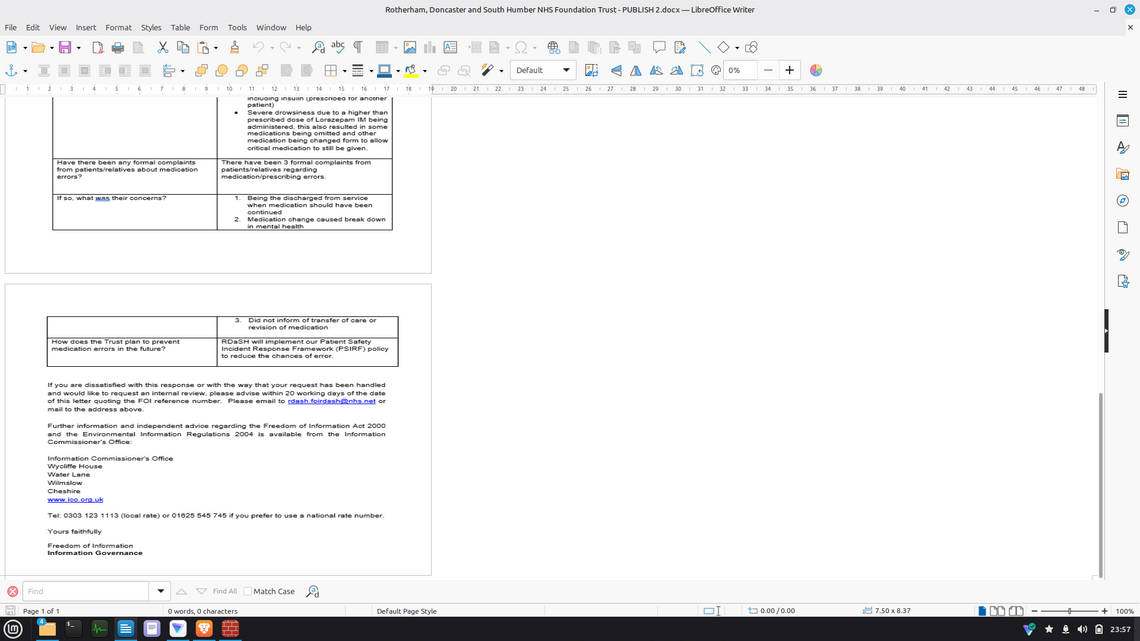
Task: Open the Styles menu
Action: pyautogui.click(x=151, y=27)
